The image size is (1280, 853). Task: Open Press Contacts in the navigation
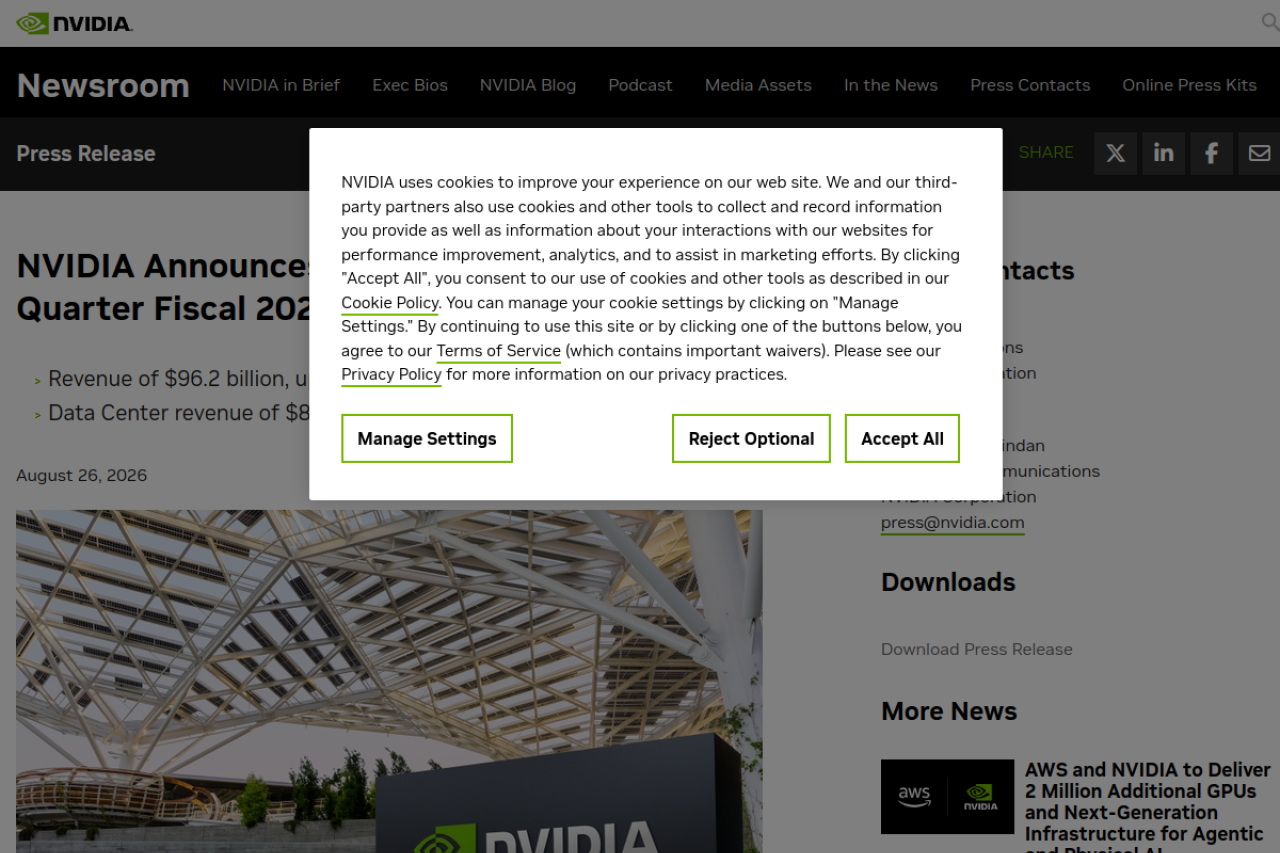(x=1030, y=85)
